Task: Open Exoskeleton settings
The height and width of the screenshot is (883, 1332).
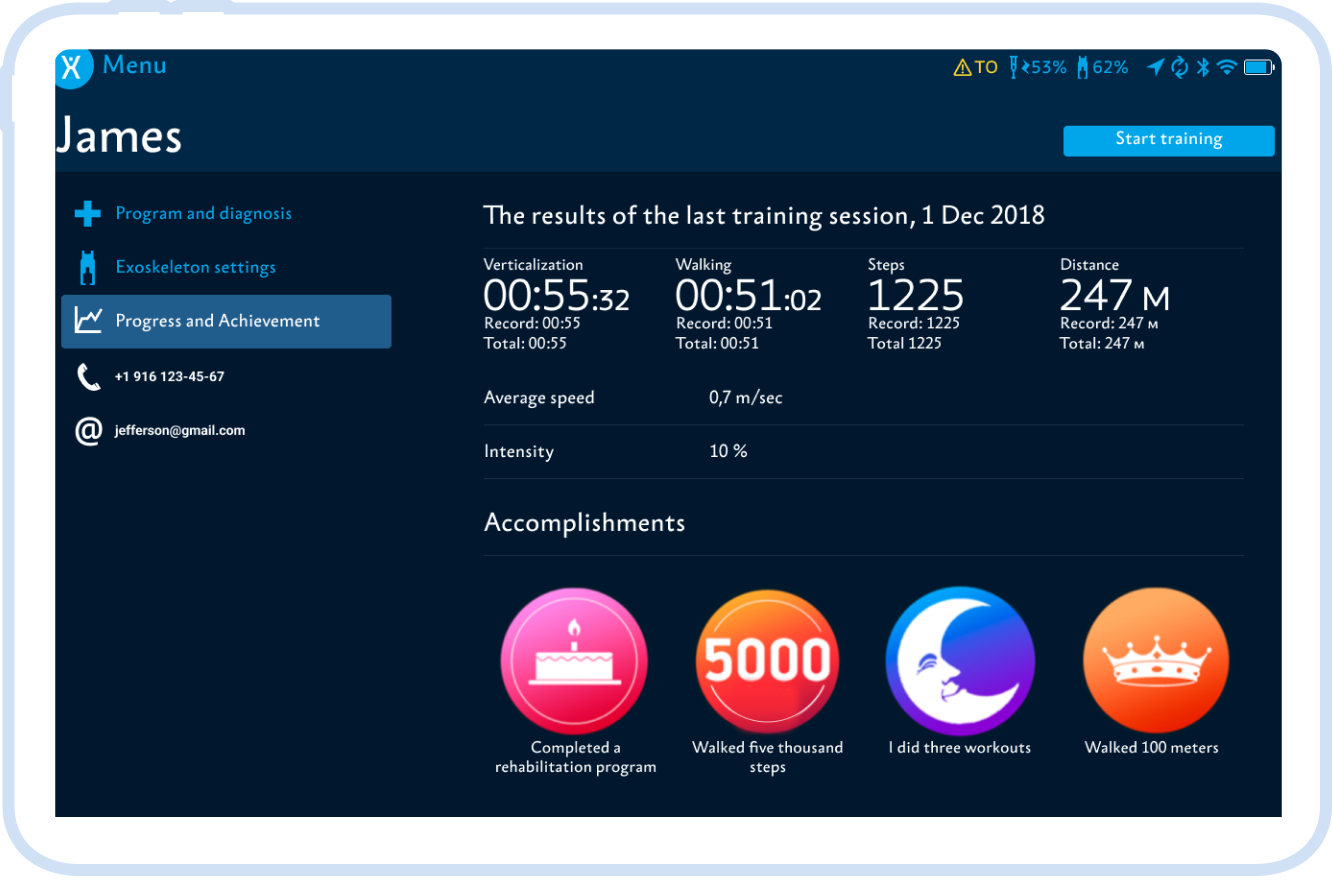Action: click(195, 267)
